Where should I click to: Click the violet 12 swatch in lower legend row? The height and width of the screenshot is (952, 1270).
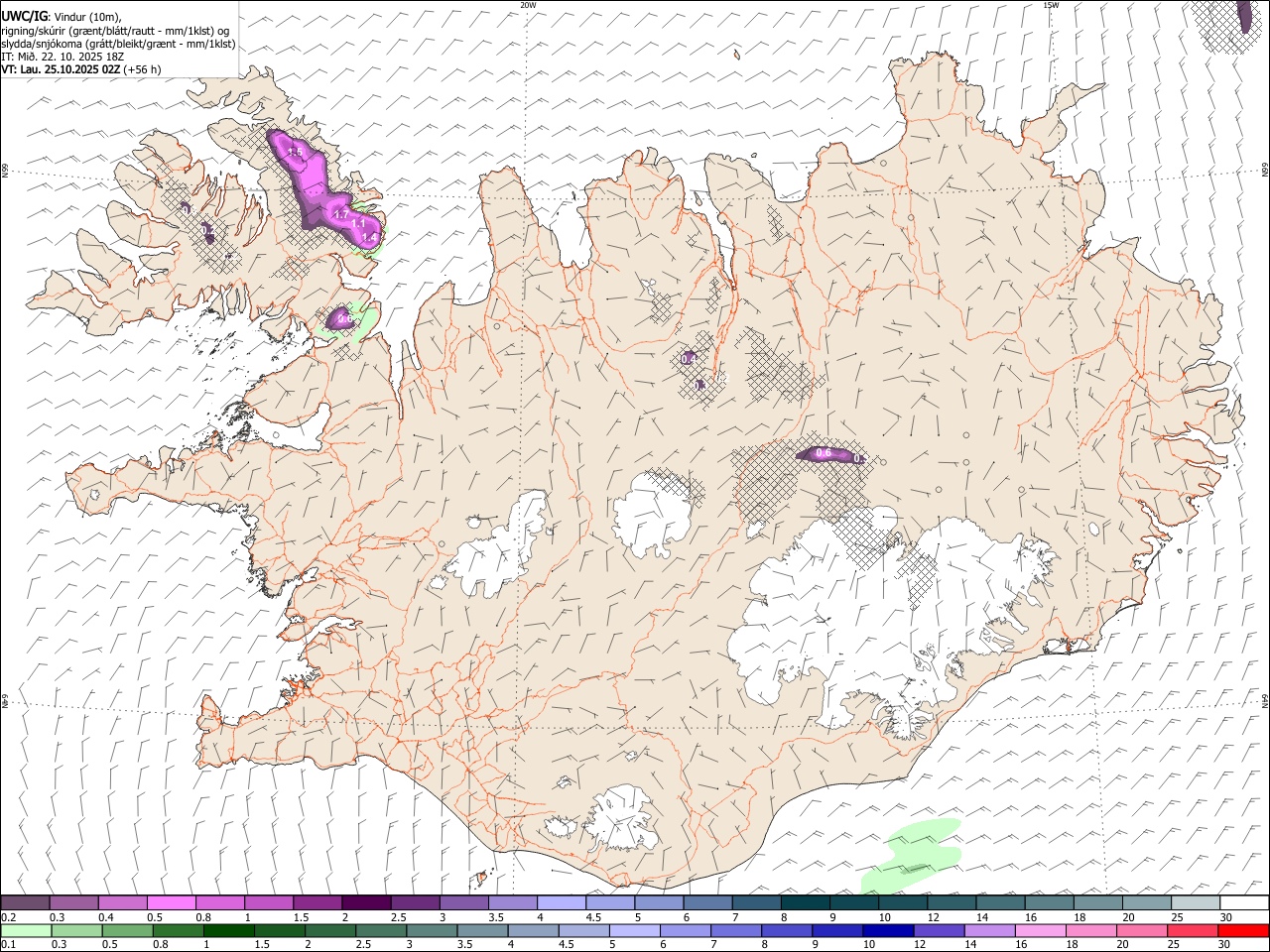pyautogui.click(x=940, y=931)
